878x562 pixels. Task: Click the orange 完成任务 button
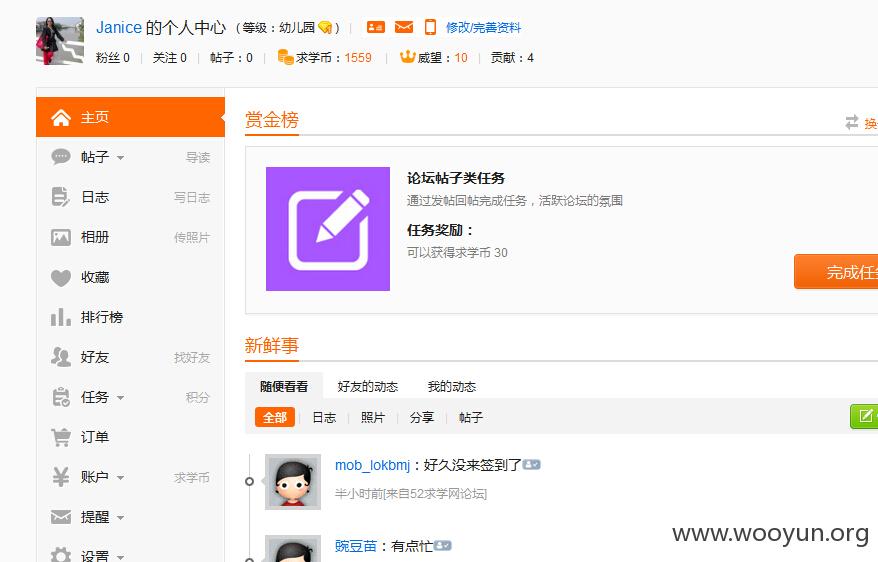[836, 272]
